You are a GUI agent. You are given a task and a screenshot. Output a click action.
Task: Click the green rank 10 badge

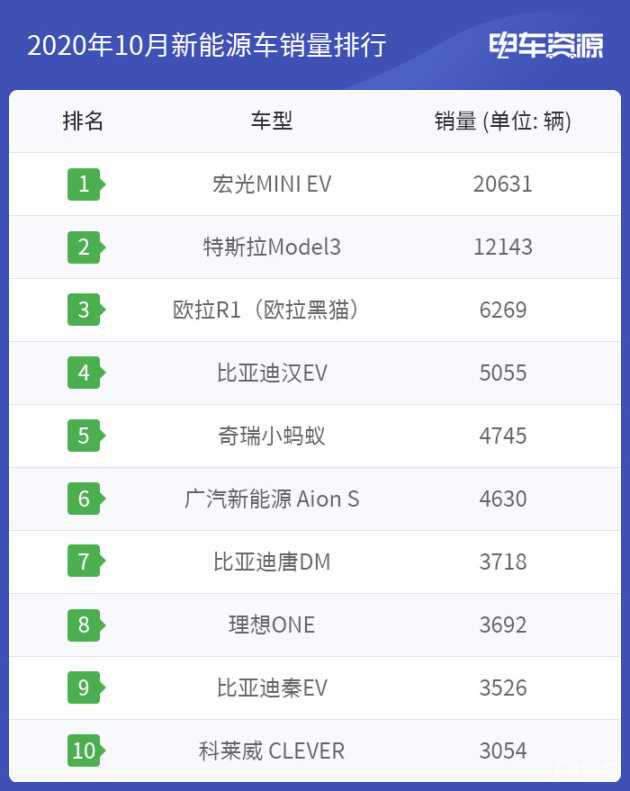[x=86, y=751]
